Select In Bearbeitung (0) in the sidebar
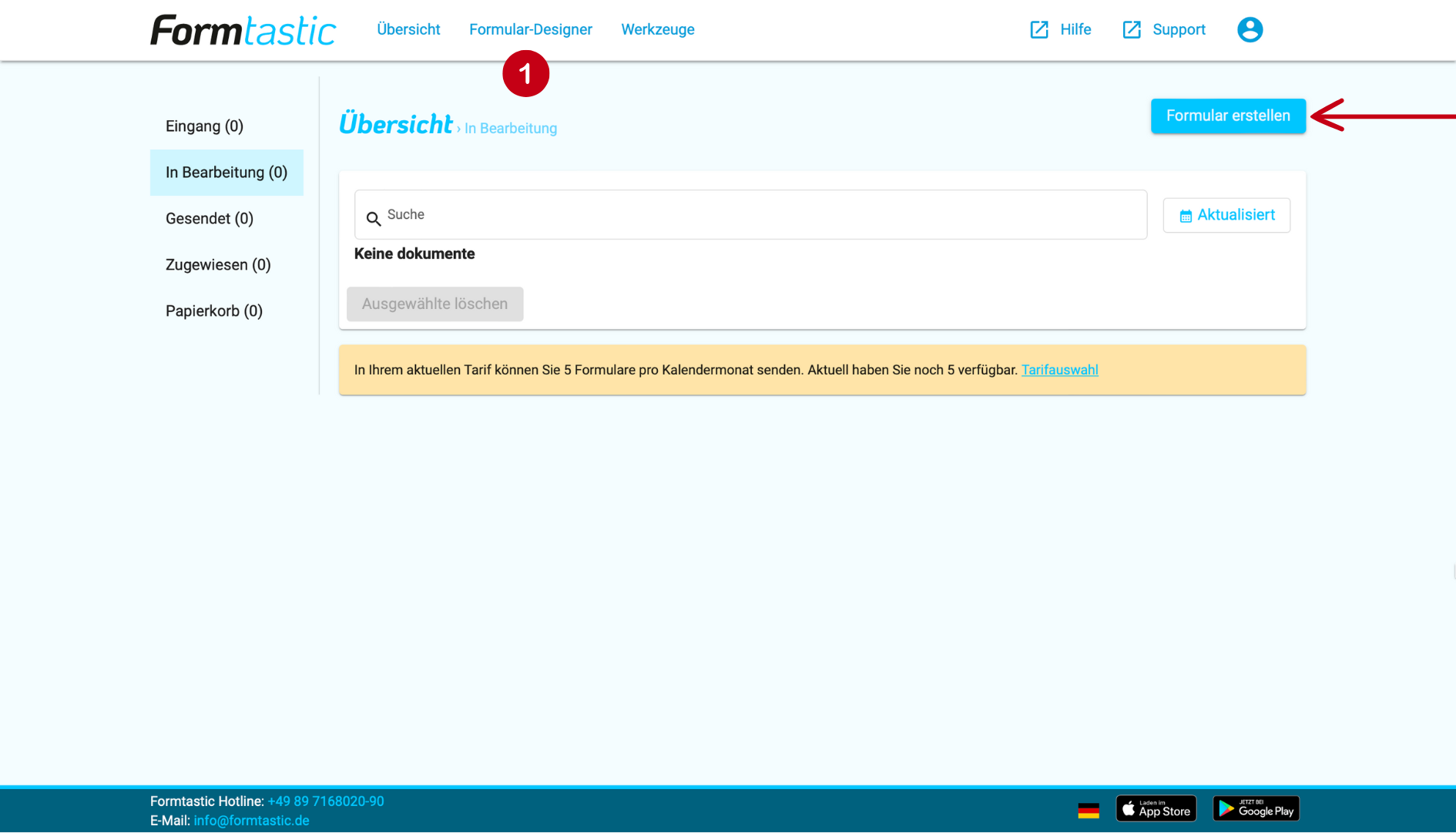The height and width of the screenshot is (833, 1456). (x=226, y=173)
